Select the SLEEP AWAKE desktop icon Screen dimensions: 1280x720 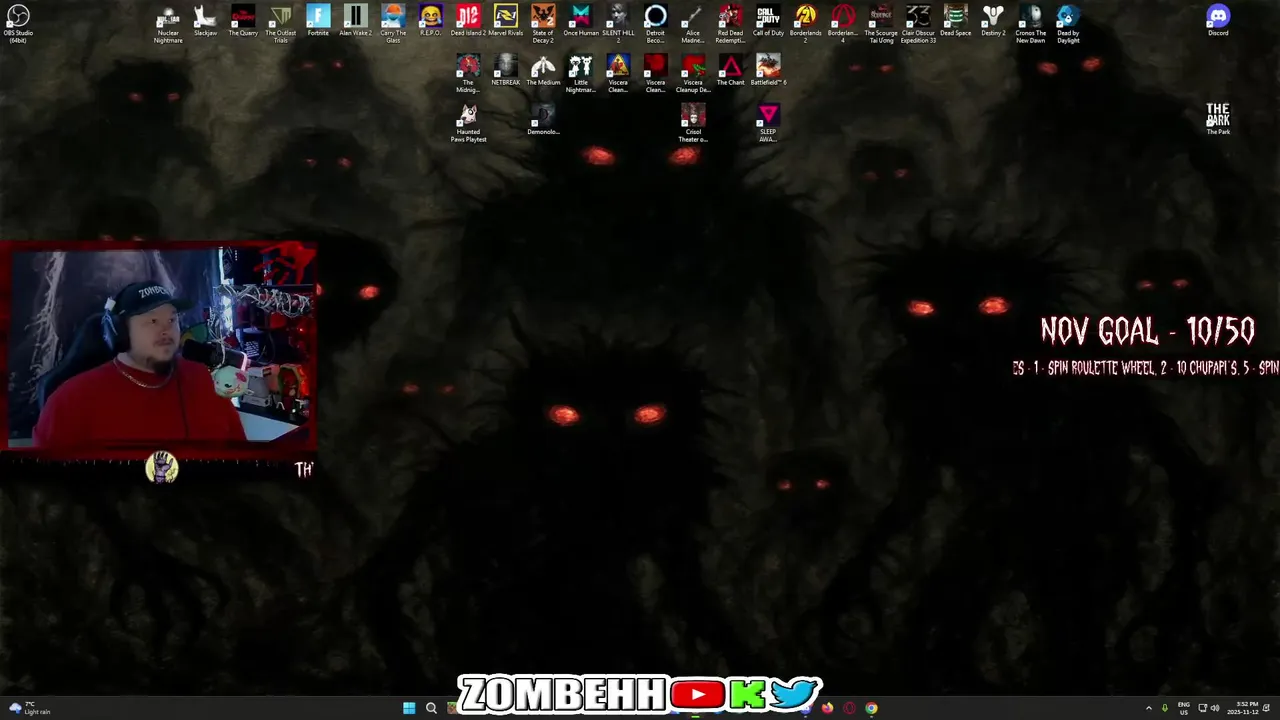coord(768,123)
